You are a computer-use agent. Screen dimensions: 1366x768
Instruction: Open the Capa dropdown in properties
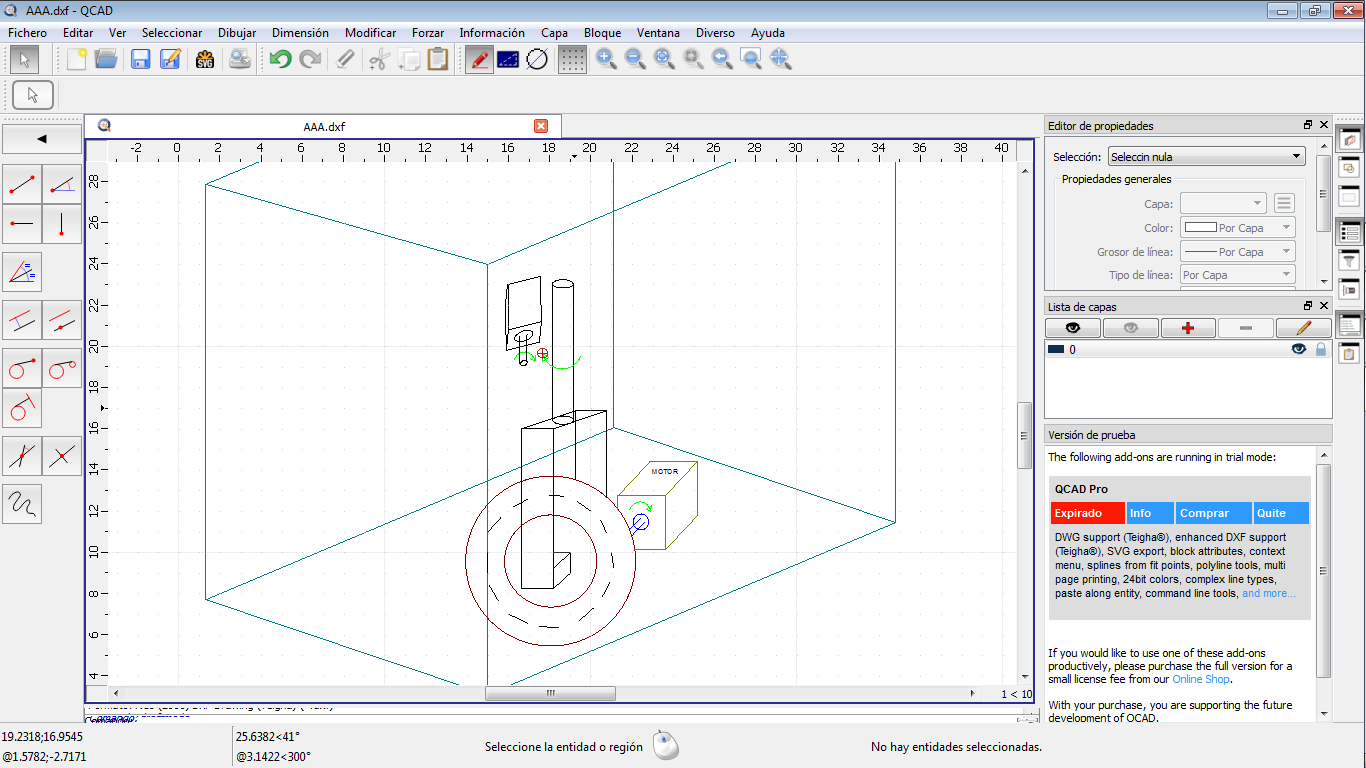[x=1224, y=203]
